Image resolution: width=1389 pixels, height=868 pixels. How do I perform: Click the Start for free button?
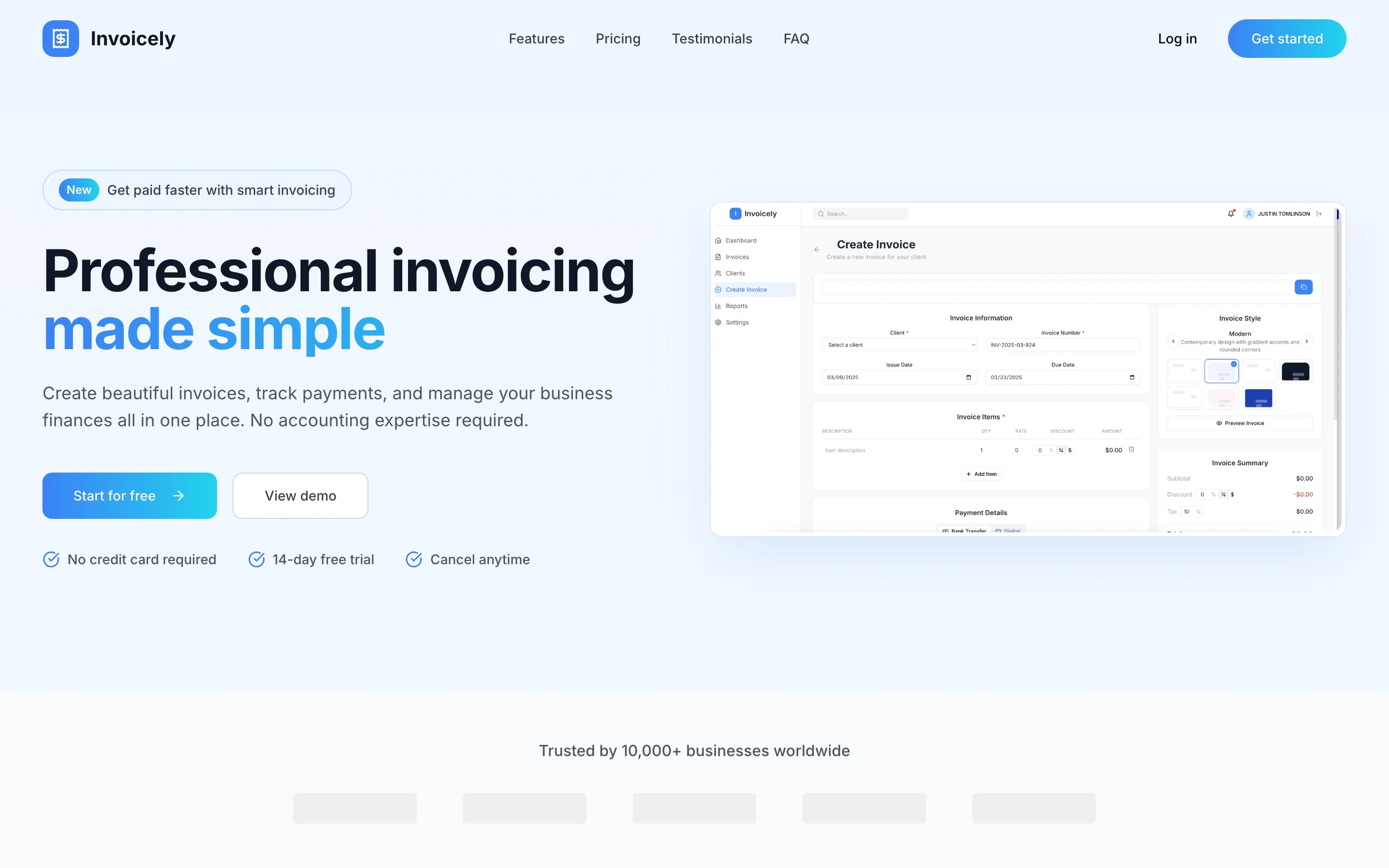pos(129,495)
